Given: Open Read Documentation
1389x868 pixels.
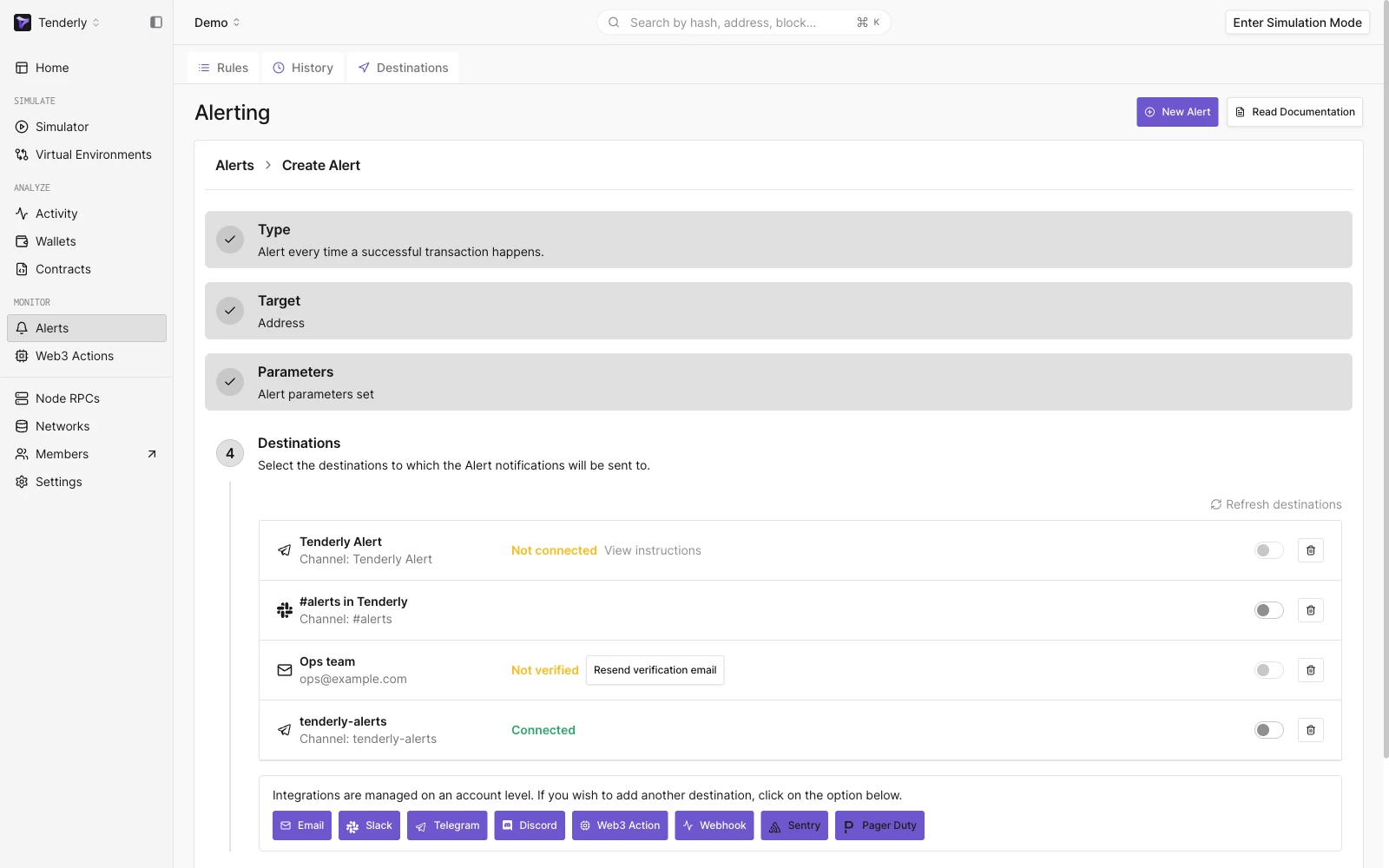Looking at the screenshot, I should pyautogui.click(x=1294, y=112).
